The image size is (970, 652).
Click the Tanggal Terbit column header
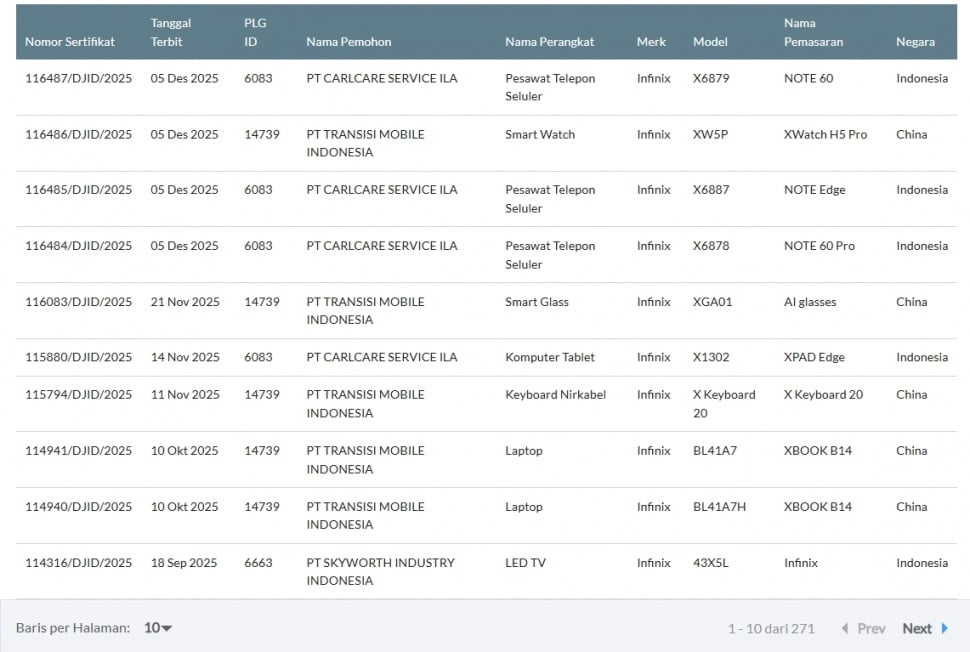click(x=171, y=32)
